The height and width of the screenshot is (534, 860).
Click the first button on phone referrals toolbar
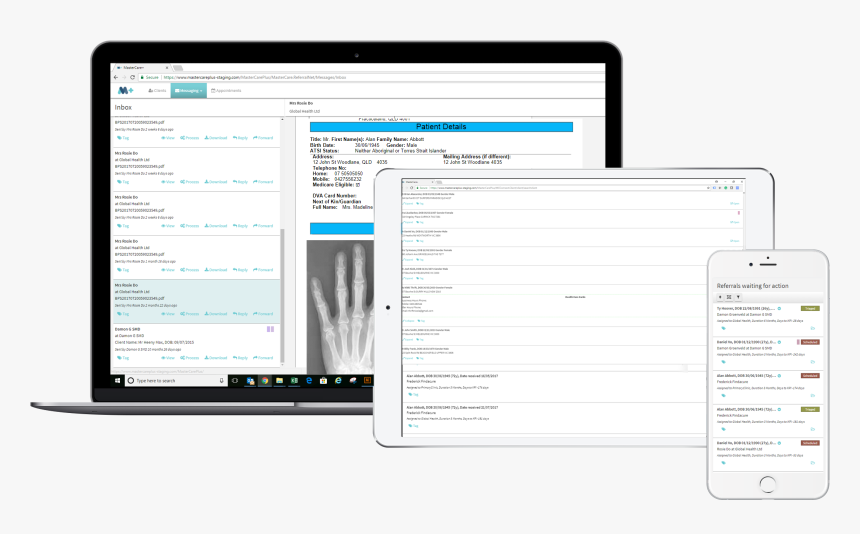(720, 297)
